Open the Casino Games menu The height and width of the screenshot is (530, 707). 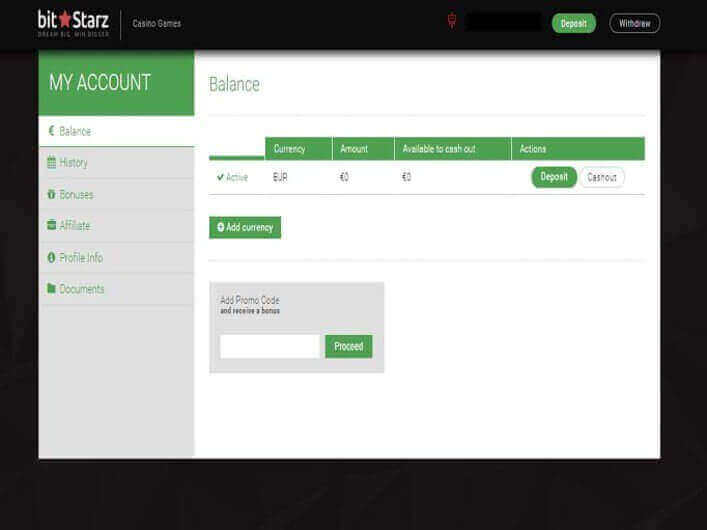[x=157, y=23]
